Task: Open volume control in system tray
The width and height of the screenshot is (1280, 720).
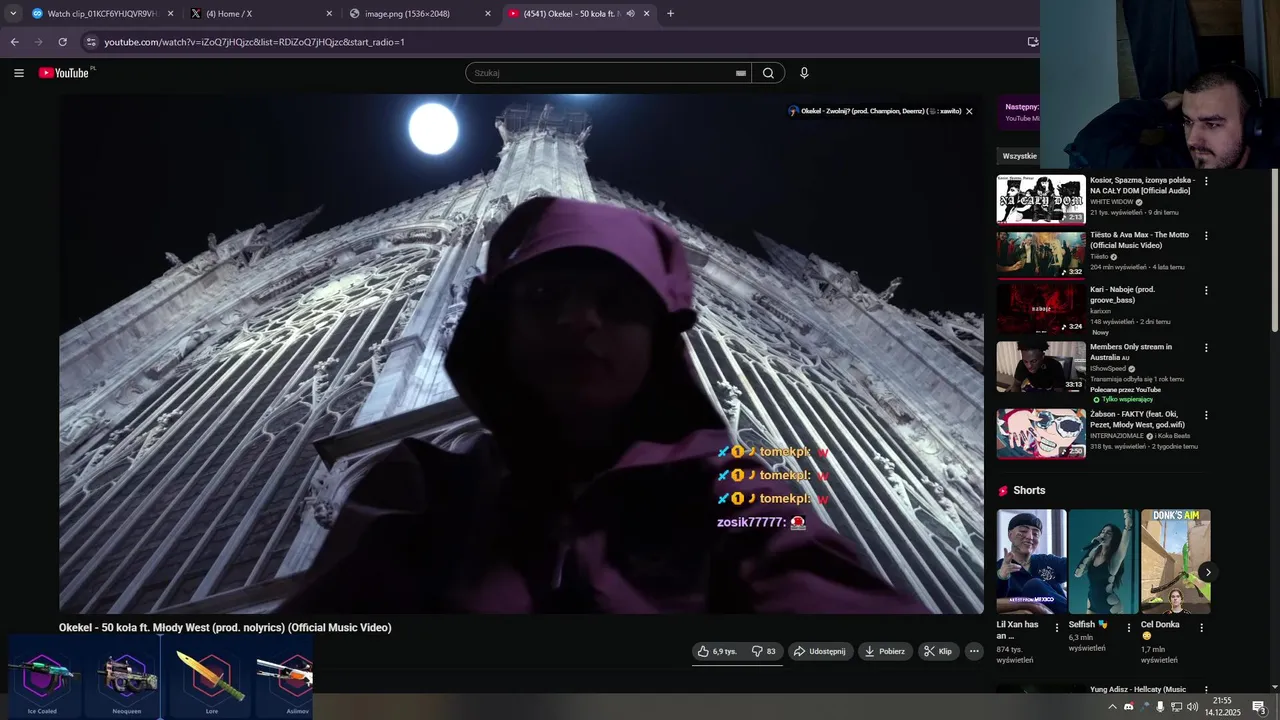Action: 1192,707
